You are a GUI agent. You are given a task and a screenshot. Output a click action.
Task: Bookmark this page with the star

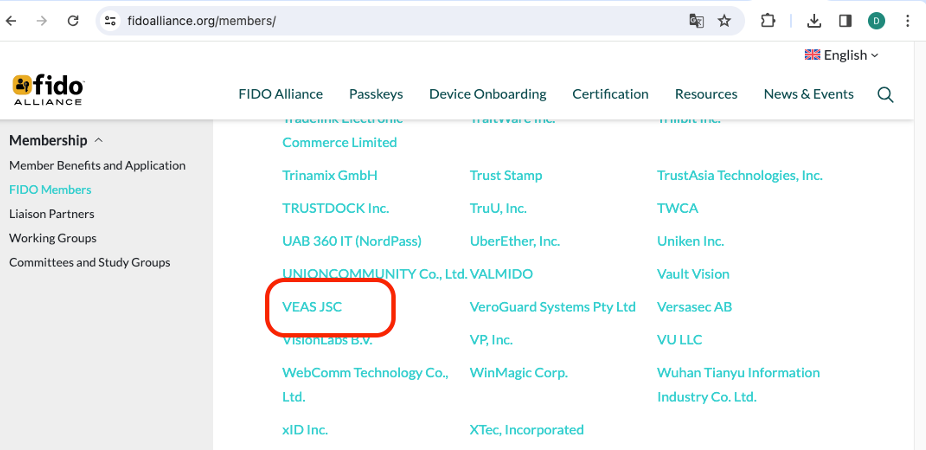pos(724,21)
